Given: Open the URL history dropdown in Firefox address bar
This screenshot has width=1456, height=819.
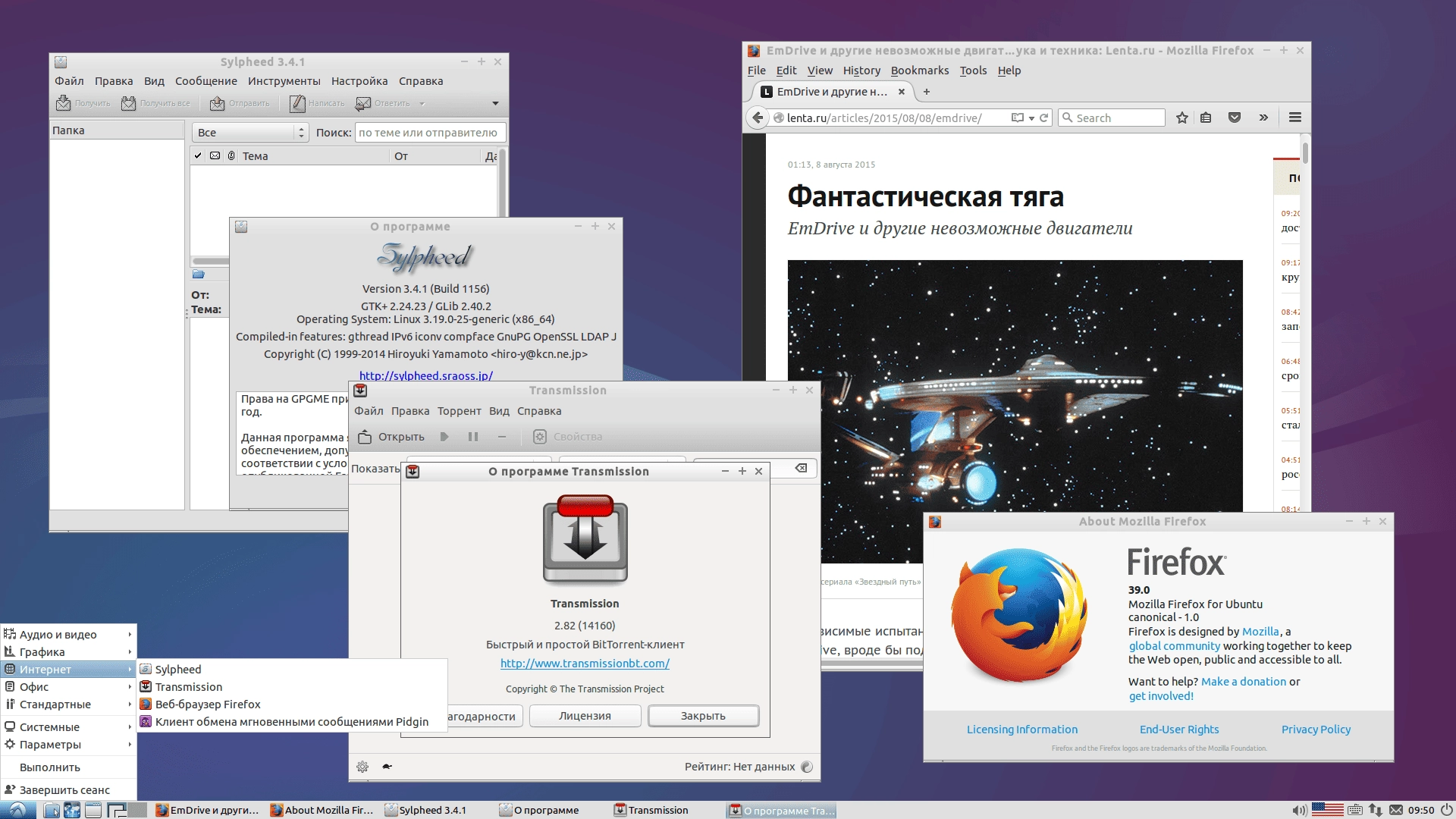Looking at the screenshot, I should click(1031, 118).
